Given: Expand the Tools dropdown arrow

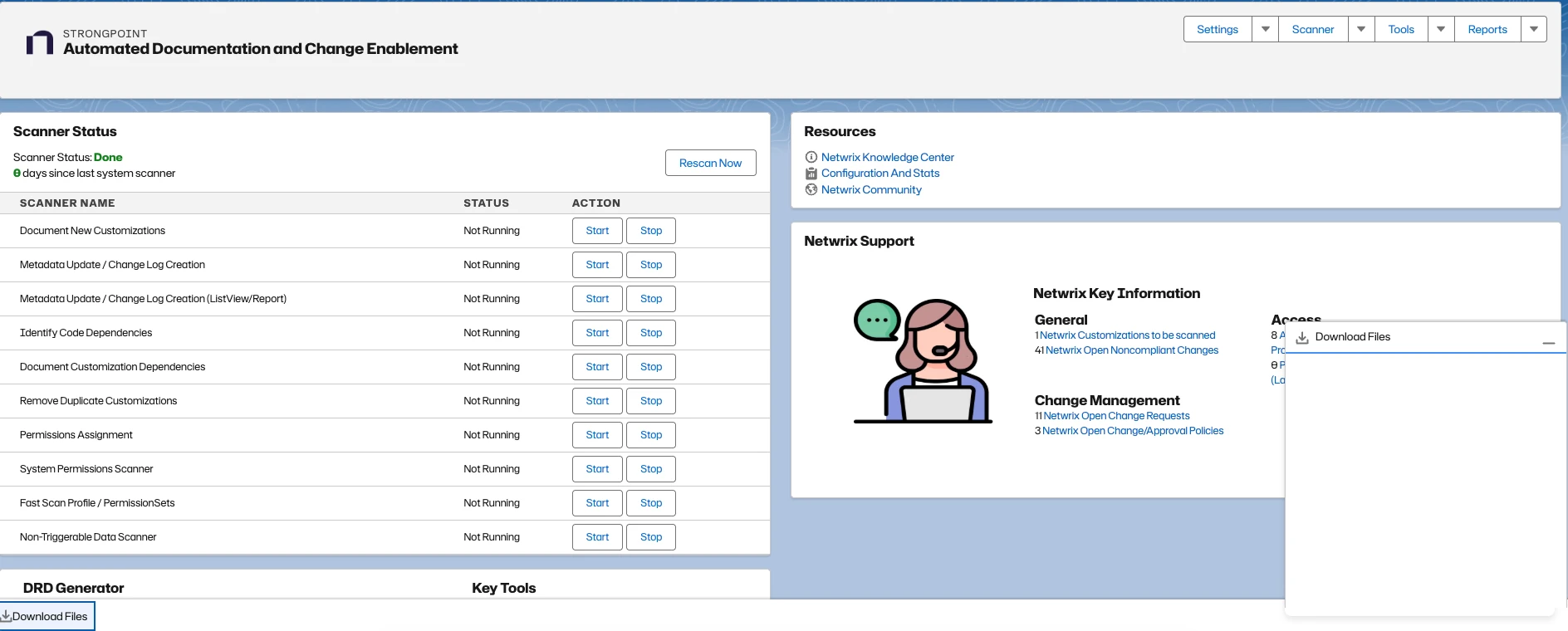Looking at the screenshot, I should tap(1441, 29).
